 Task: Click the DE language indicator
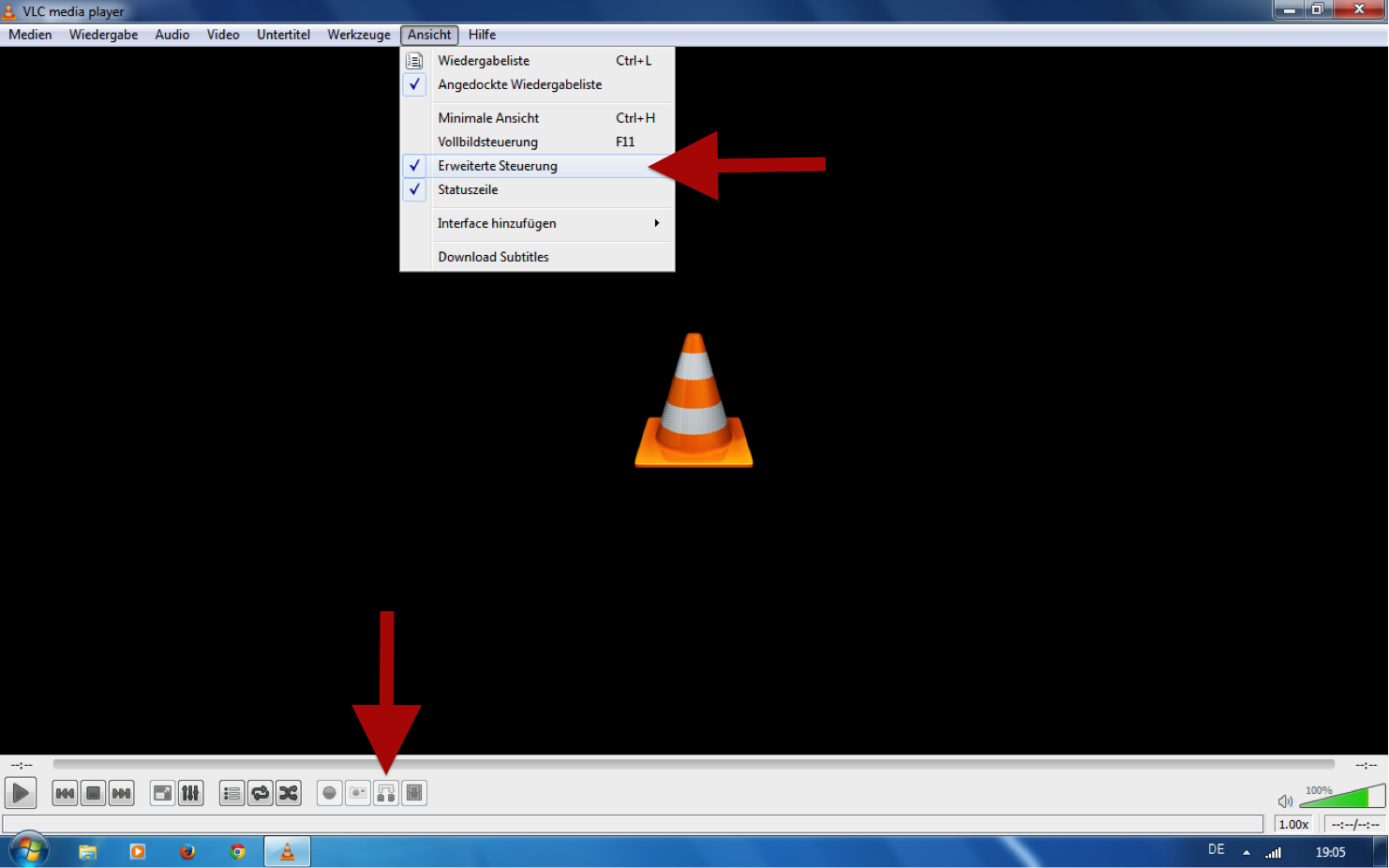pos(1217,849)
